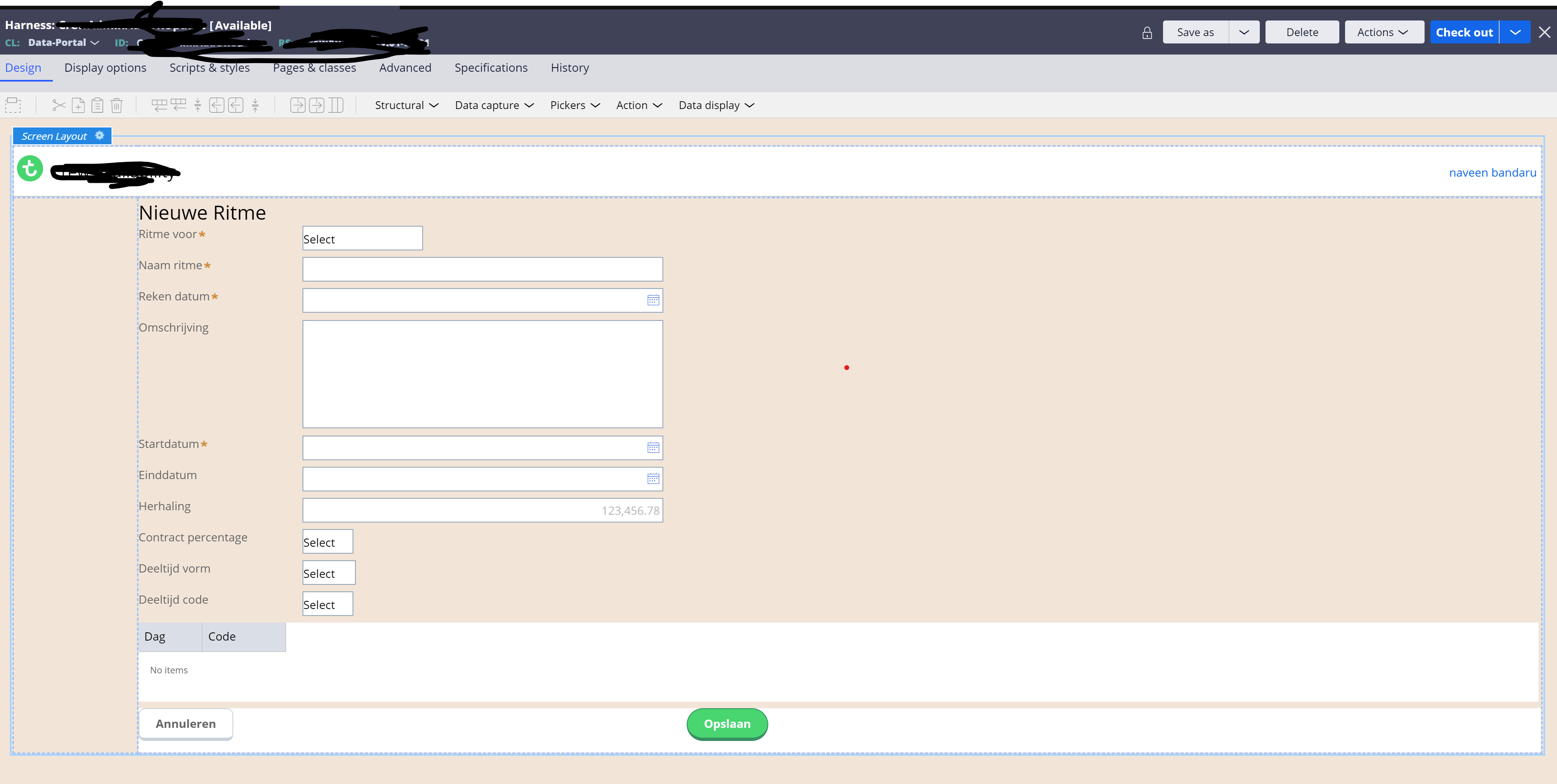Open the Pages & classes tab
This screenshot has height=784, width=1557.
314,68
